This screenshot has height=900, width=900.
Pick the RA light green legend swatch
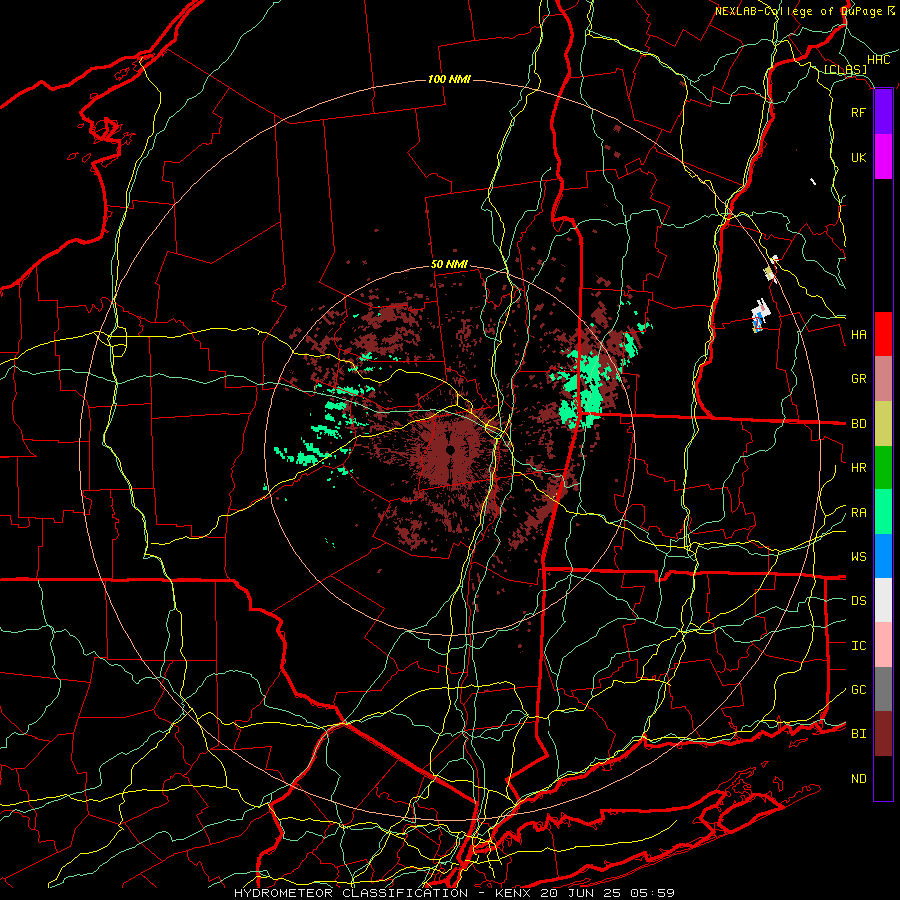[883, 512]
